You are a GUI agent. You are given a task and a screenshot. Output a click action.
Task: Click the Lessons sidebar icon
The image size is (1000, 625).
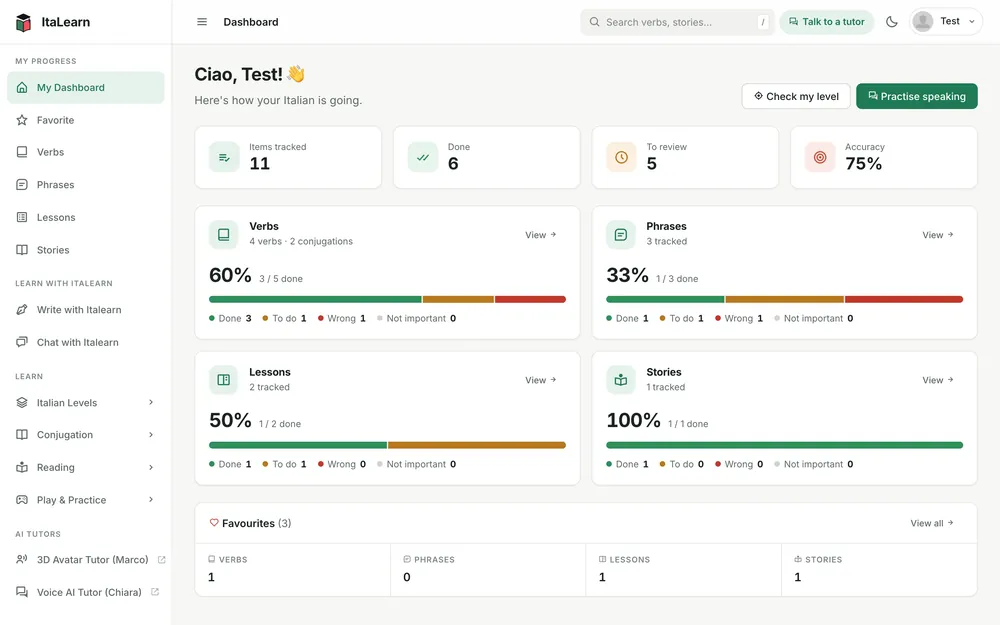pos(22,217)
